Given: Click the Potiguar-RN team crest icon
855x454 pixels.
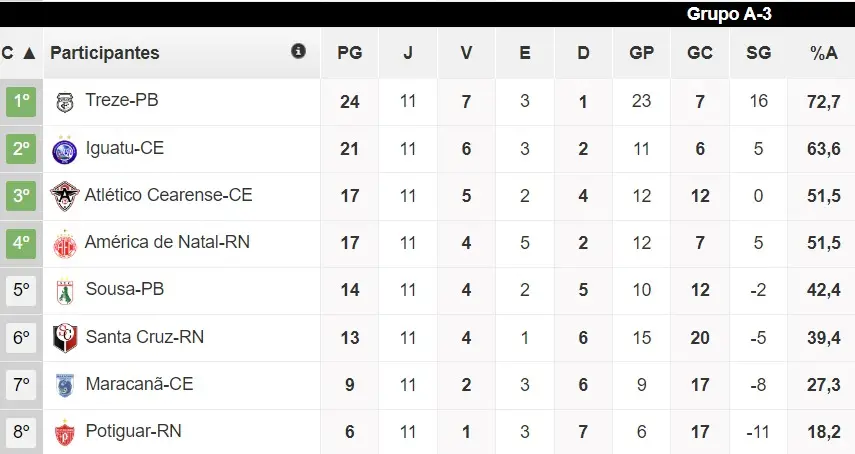Looking at the screenshot, I should click(x=65, y=432).
